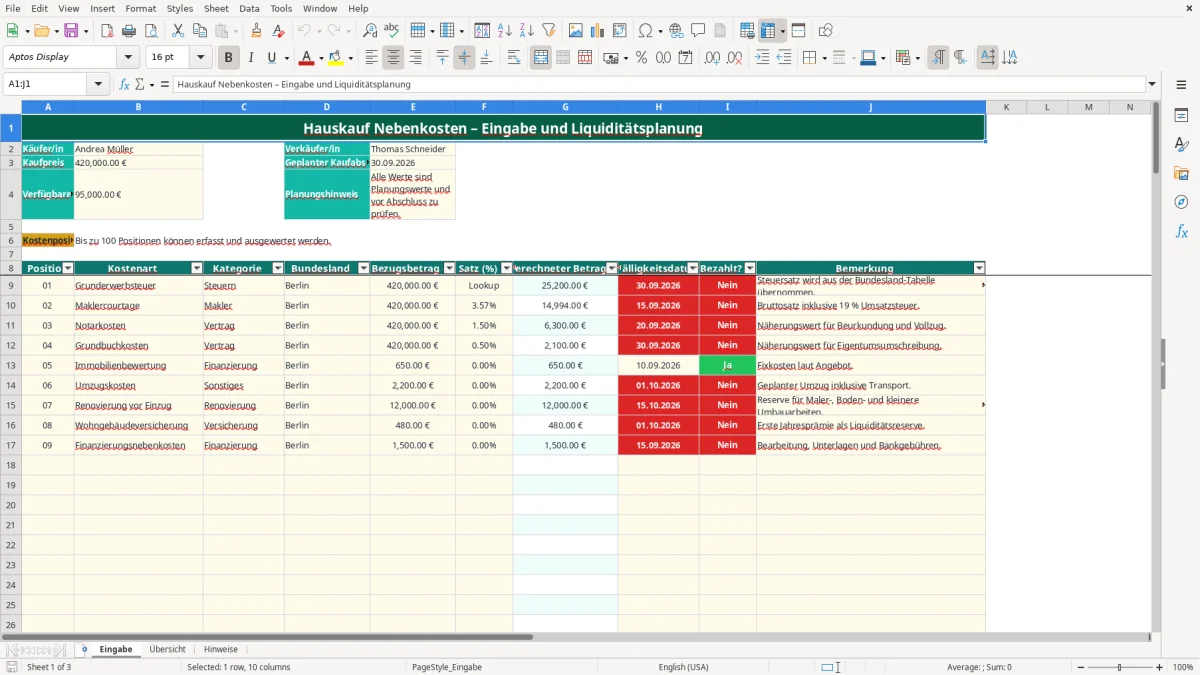Open Bundesland column filter dropdown
1200x675 pixels.
coord(363,268)
